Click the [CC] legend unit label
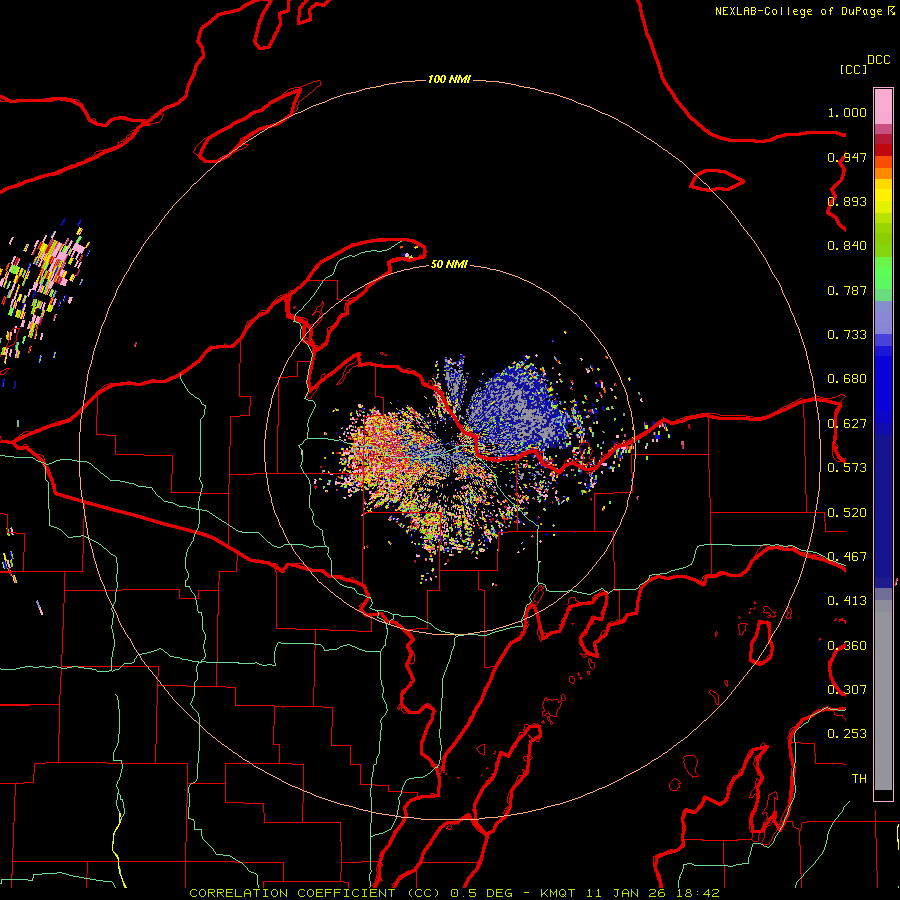This screenshot has height=900, width=900. [853, 69]
